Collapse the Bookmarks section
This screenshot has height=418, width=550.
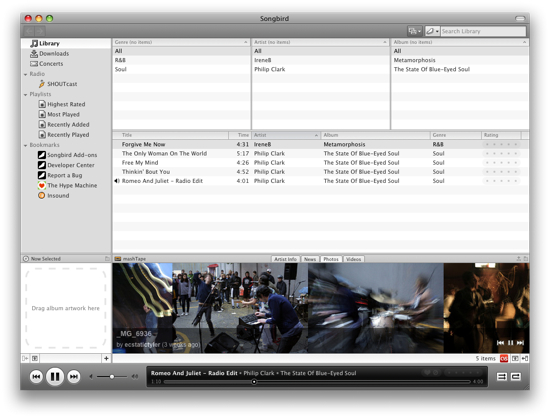point(25,145)
